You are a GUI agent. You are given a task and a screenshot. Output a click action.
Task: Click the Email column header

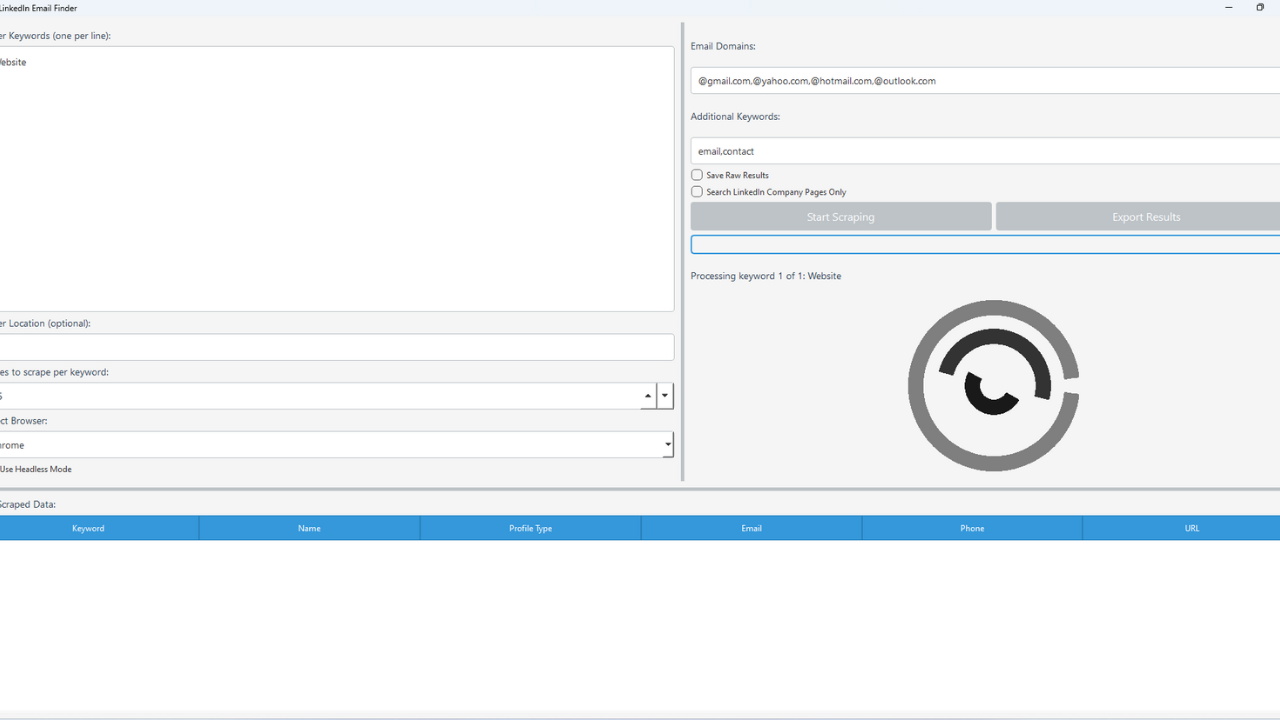[x=751, y=528]
